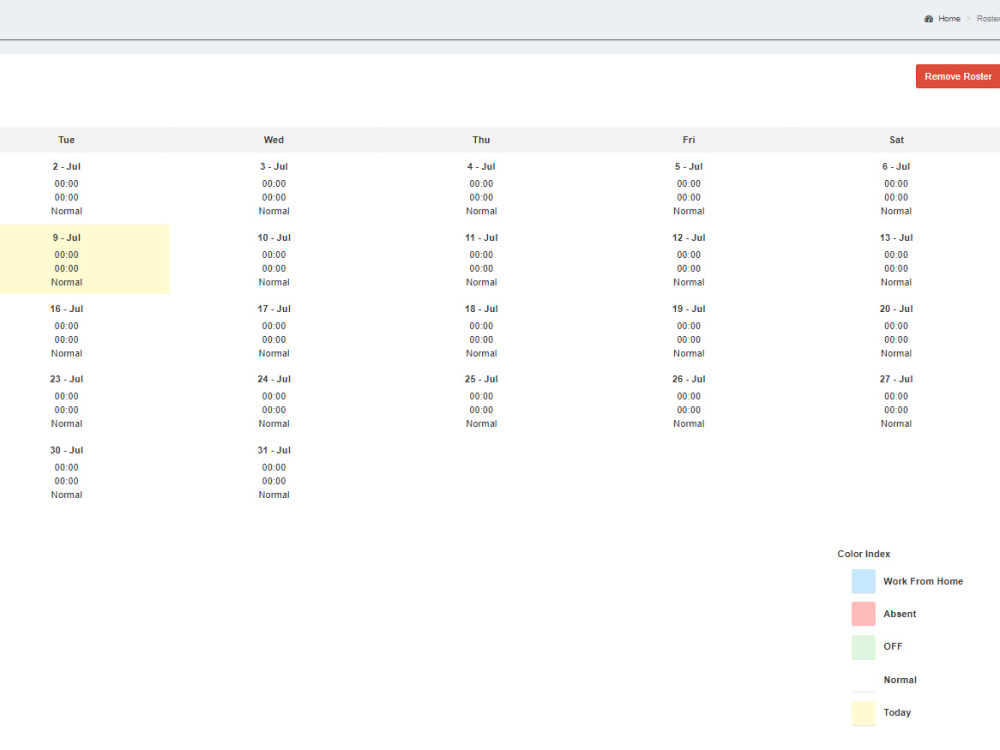Click the Normal status under 26 - Jul

point(689,423)
